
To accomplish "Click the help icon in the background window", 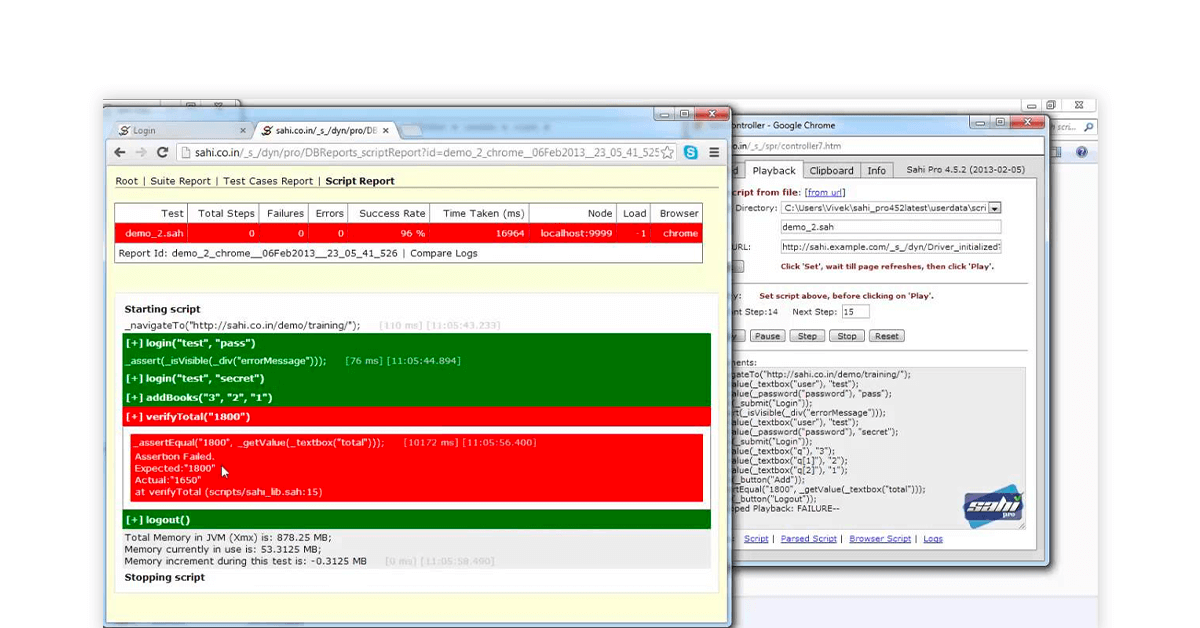I will pyautogui.click(x=1081, y=152).
